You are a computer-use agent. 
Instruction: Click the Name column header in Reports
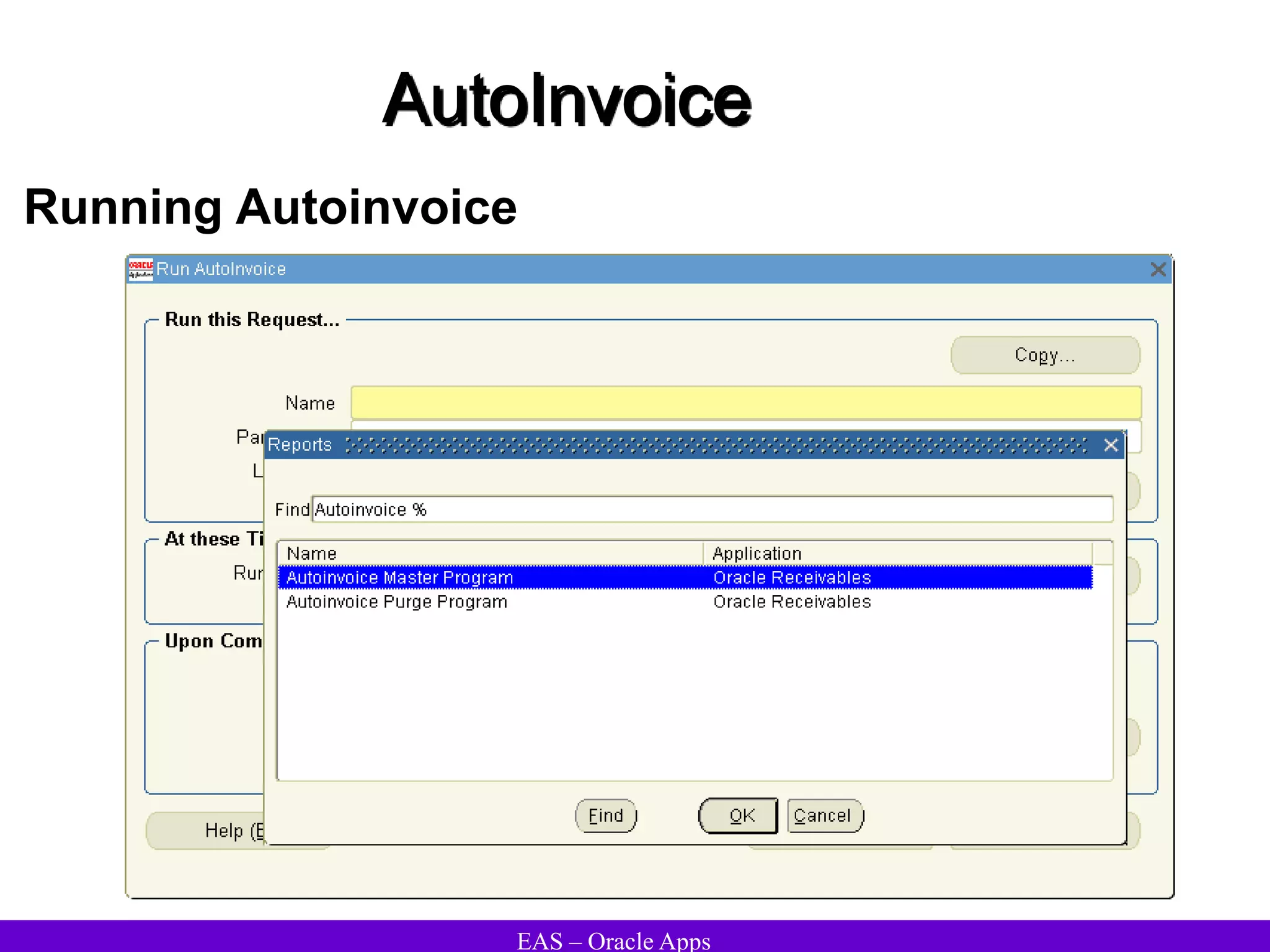pyautogui.click(x=491, y=553)
